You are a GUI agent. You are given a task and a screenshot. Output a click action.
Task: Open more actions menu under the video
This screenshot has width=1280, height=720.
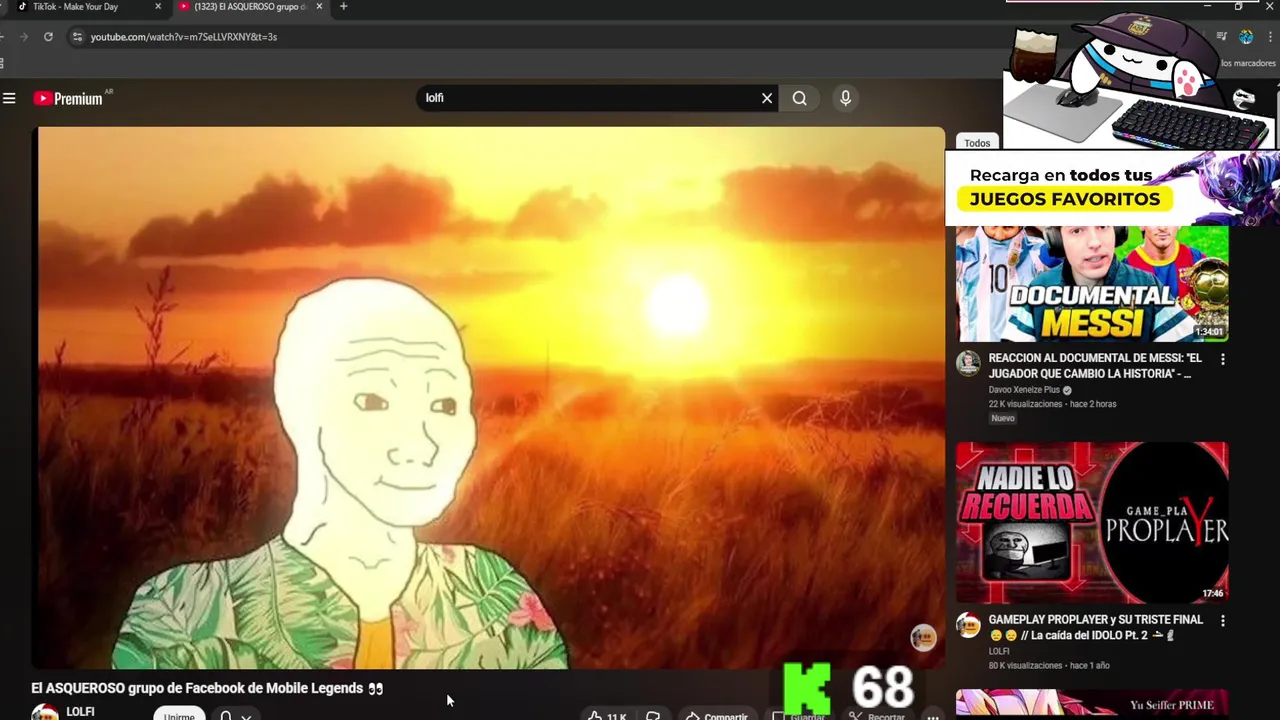pyautogui.click(x=932, y=716)
